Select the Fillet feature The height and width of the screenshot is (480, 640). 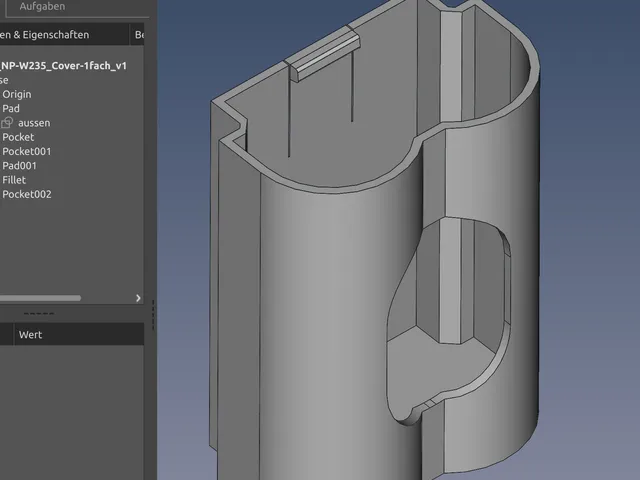click(x=14, y=180)
